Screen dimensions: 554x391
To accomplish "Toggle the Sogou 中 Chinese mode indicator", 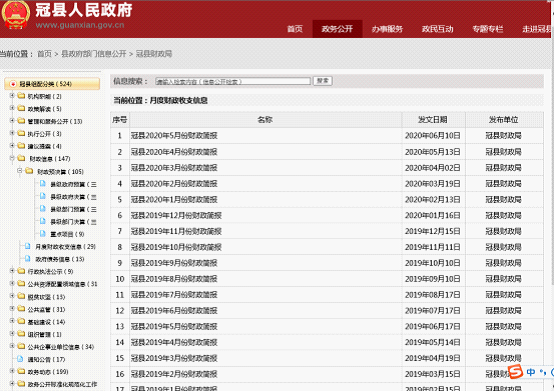I will click(531, 372).
